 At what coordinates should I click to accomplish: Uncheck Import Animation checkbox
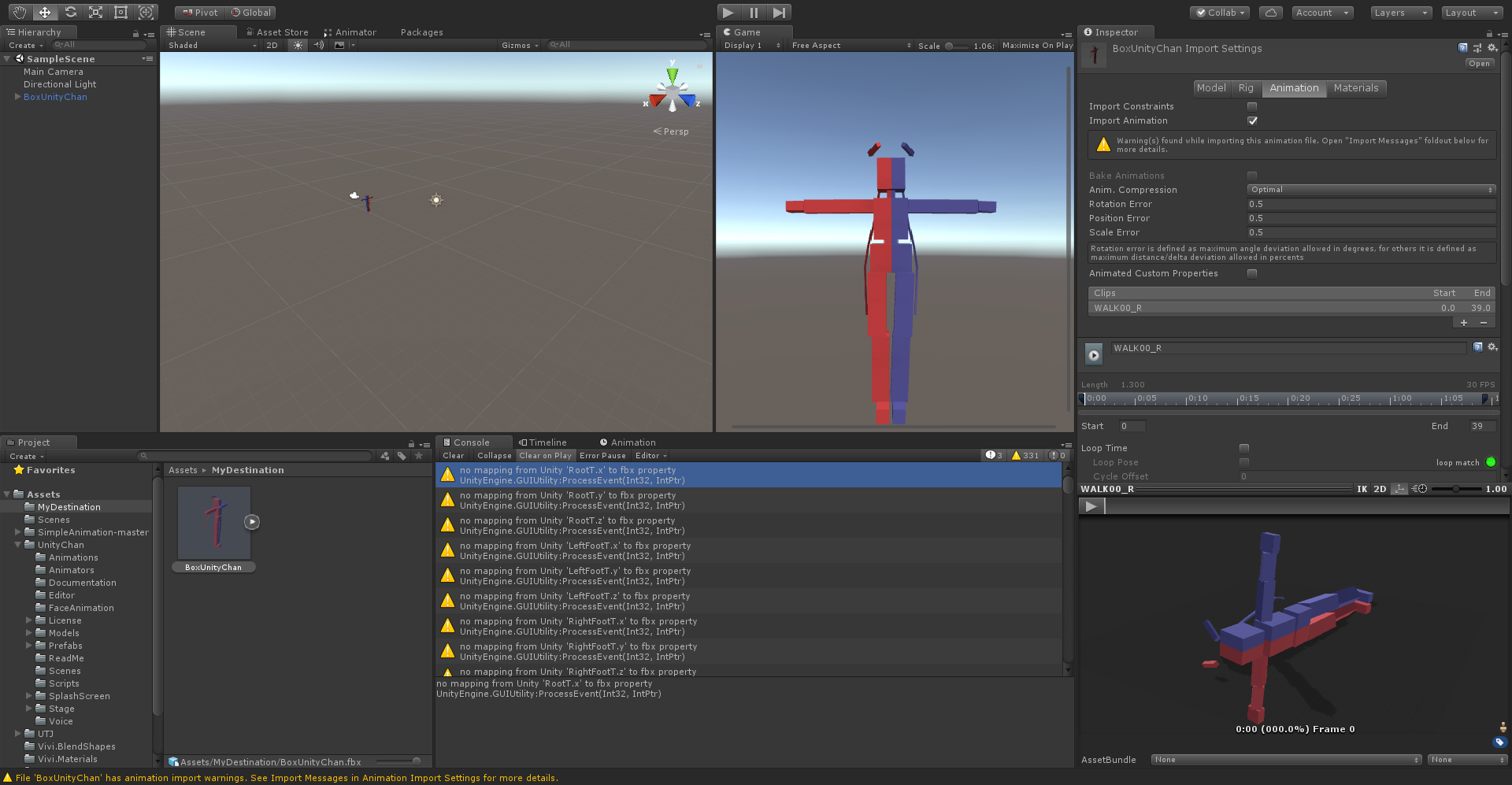[x=1252, y=120]
